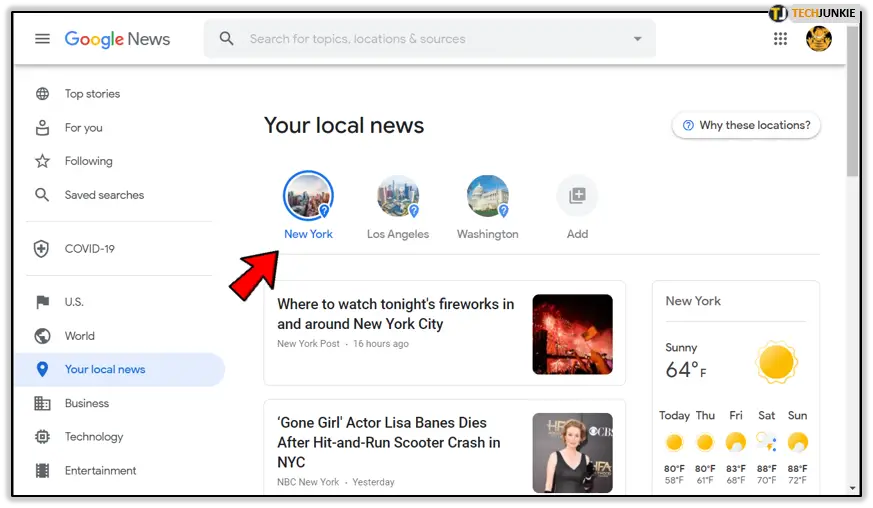Image resolution: width=873 pixels, height=508 pixels.
Task: Click the scrollbar down arrow
Action: (x=852, y=488)
